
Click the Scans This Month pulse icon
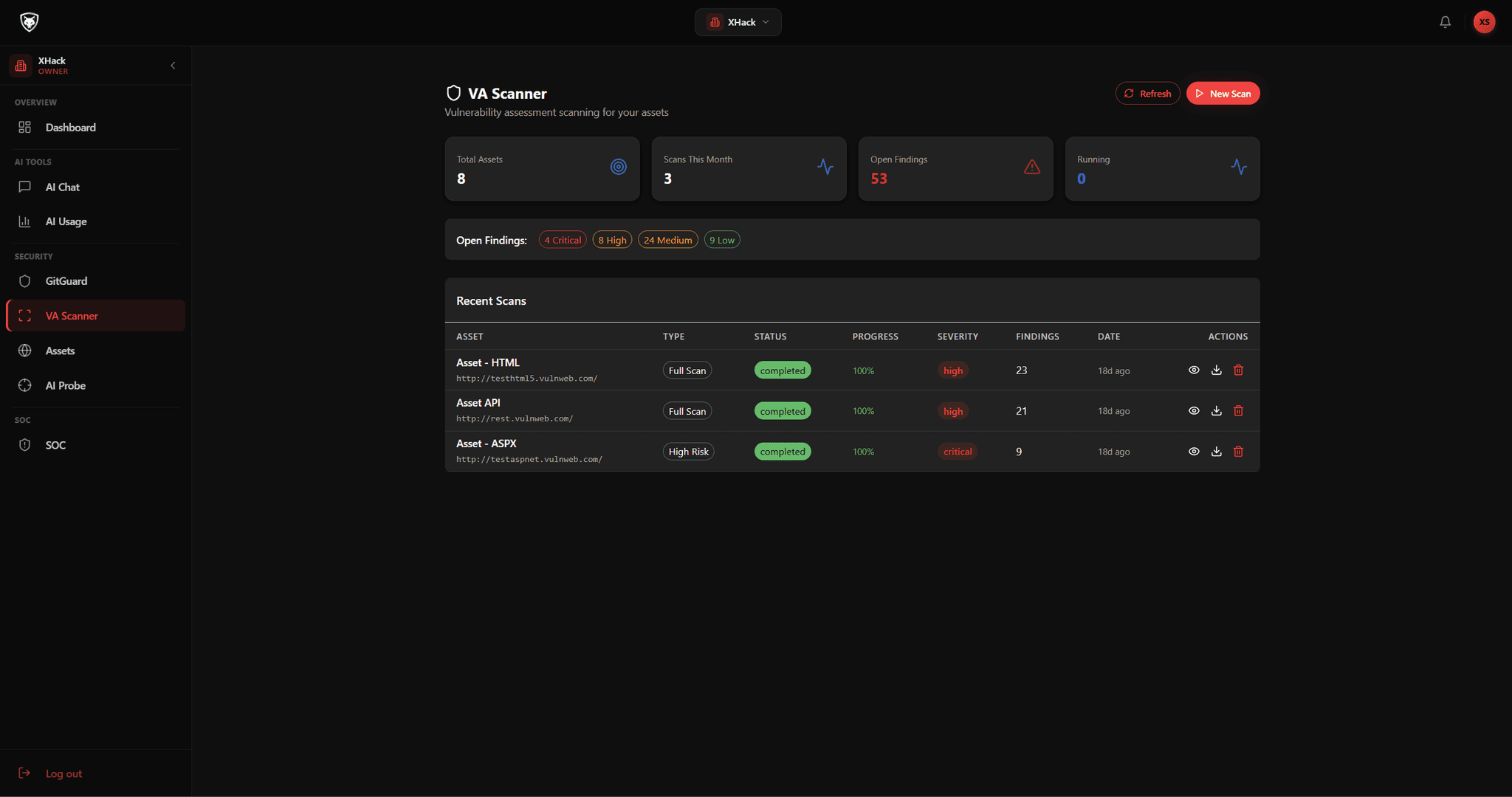coord(825,167)
